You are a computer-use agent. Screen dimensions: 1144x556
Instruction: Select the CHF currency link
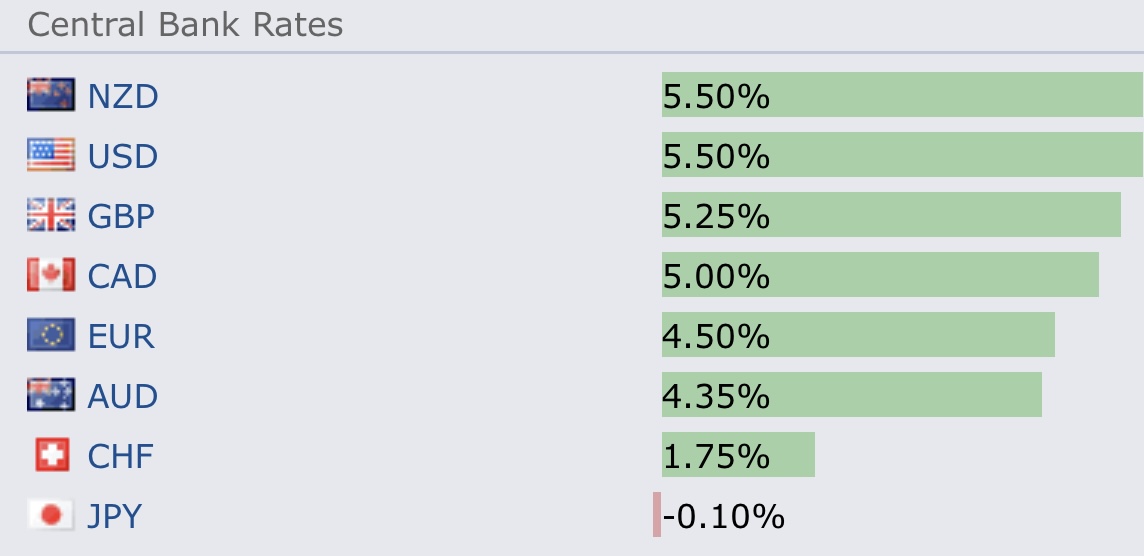121,457
